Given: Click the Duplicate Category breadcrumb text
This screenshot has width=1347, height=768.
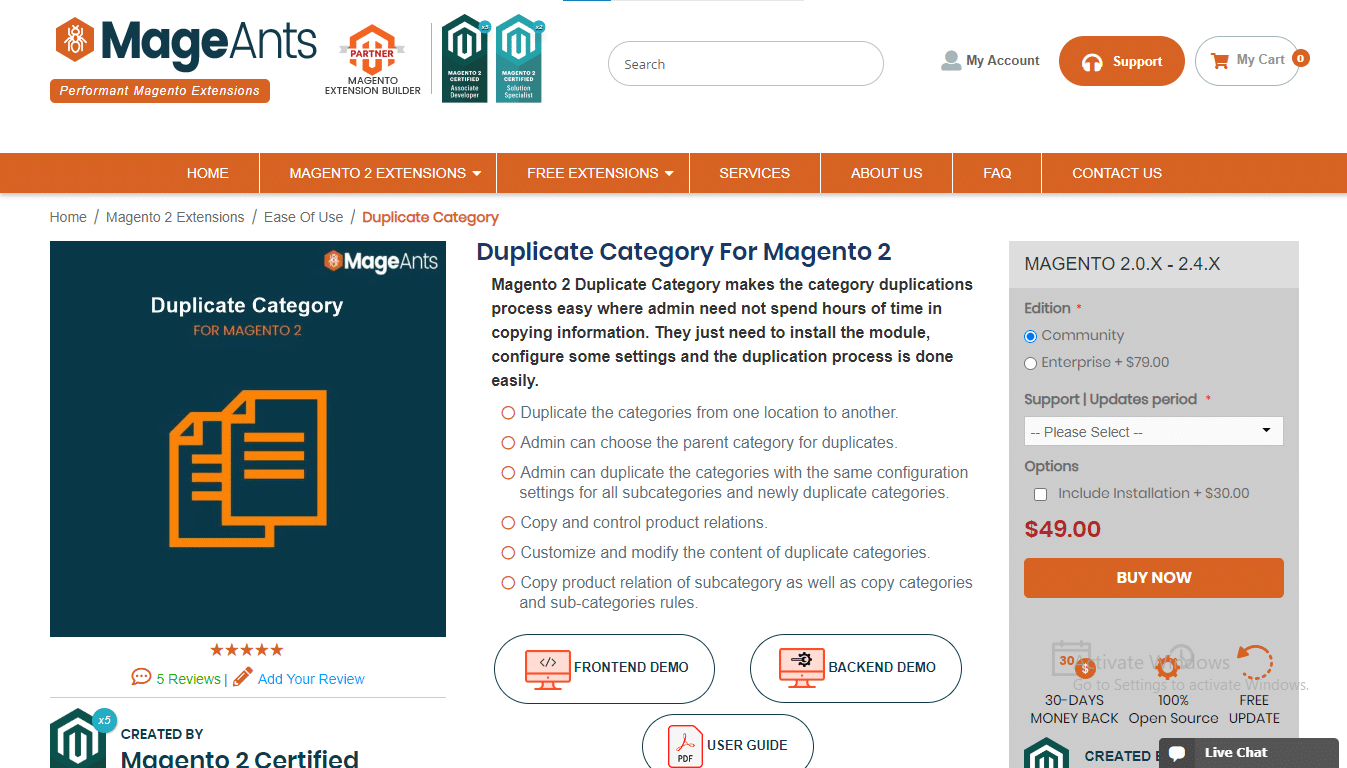Looking at the screenshot, I should click(x=430, y=217).
